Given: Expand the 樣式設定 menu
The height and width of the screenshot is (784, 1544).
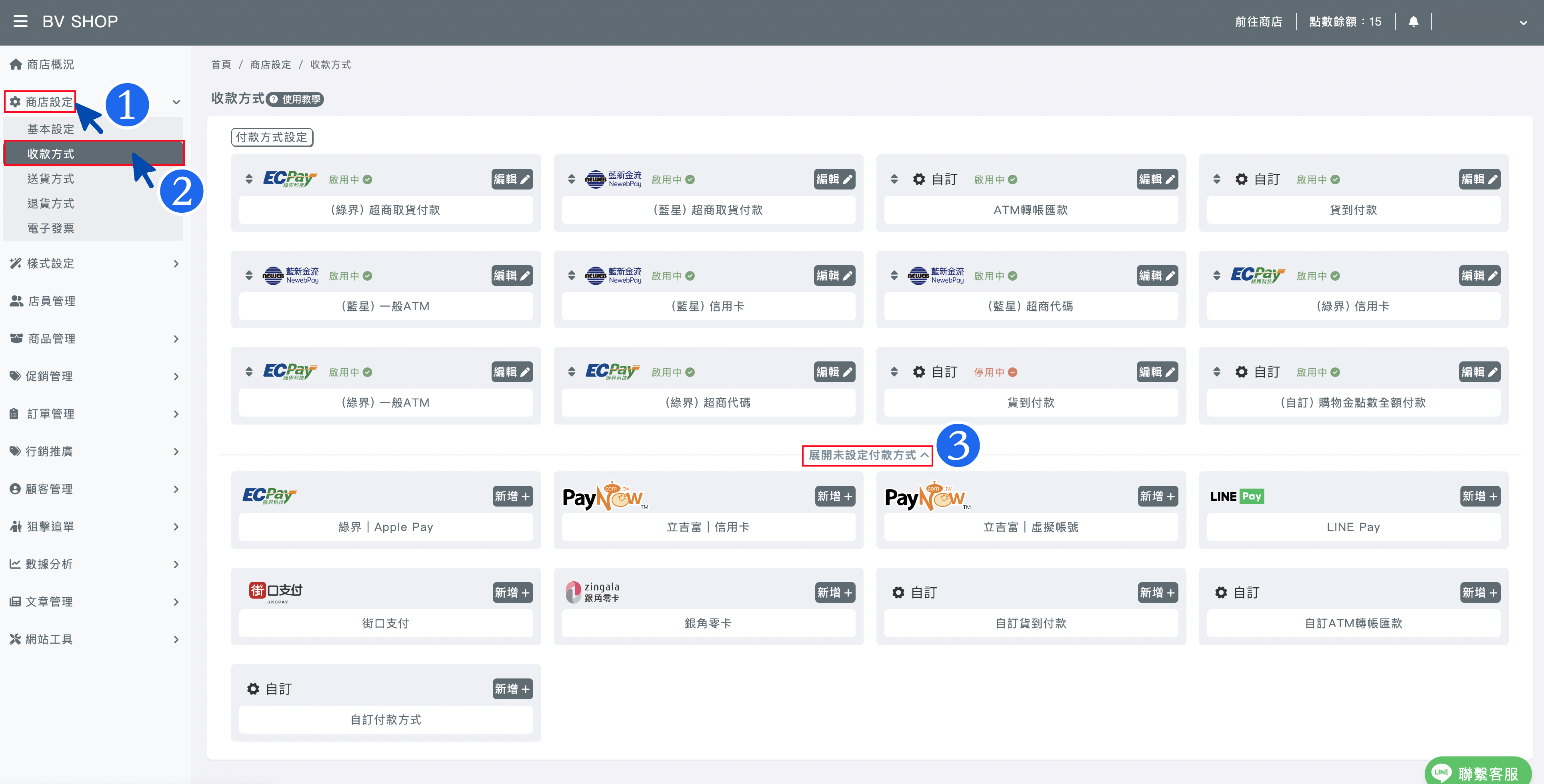Looking at the screenshot, I should click(x=95, y=263).
